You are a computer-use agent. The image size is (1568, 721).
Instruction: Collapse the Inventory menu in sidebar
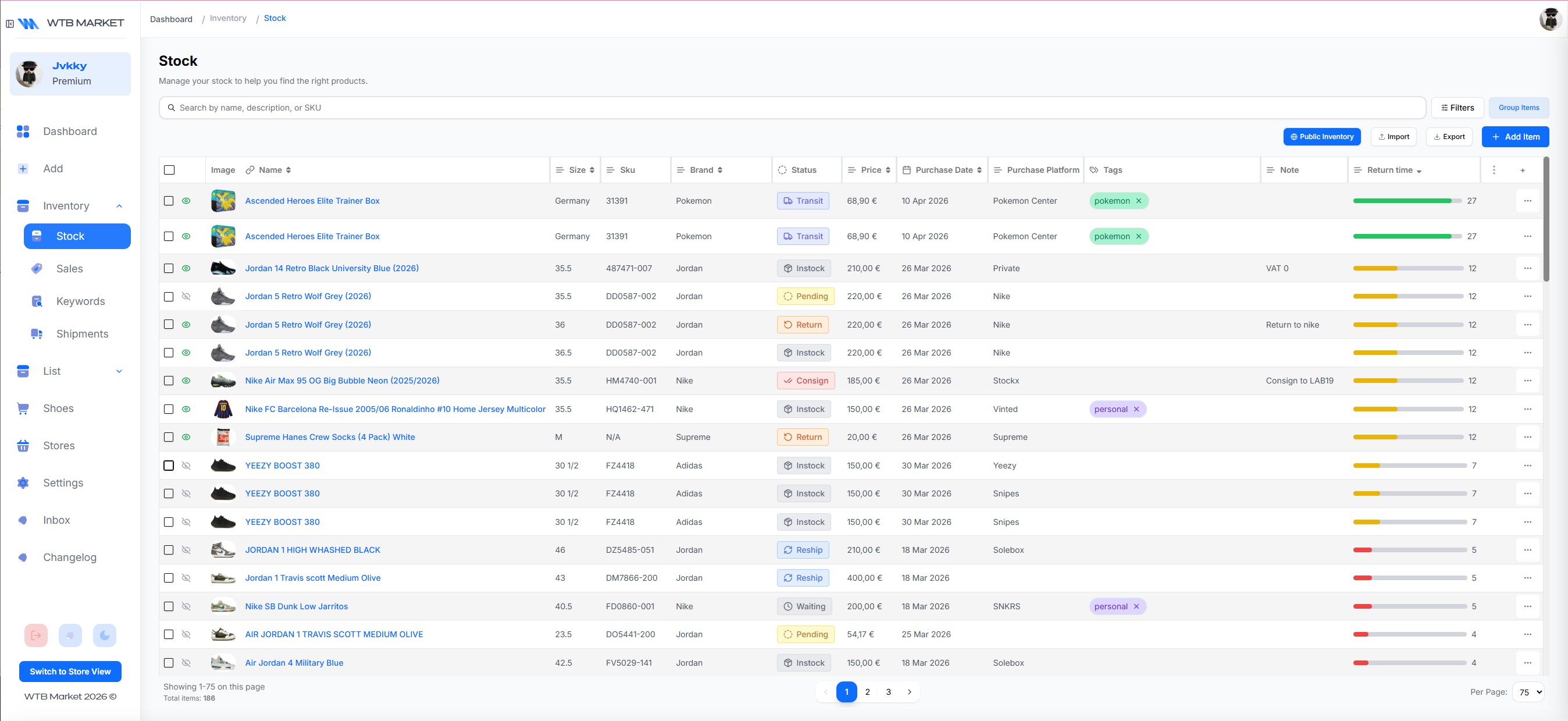(x=119, y=205)
